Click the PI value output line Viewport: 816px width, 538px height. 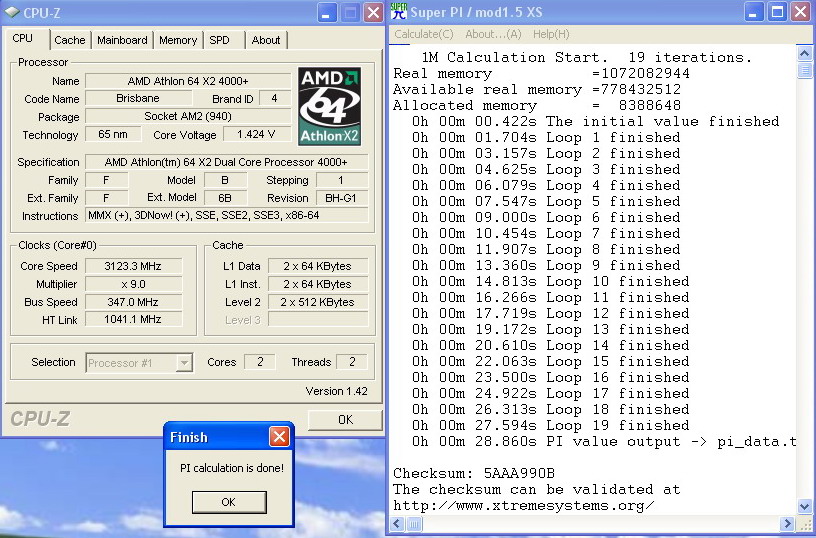click(604, 442)
